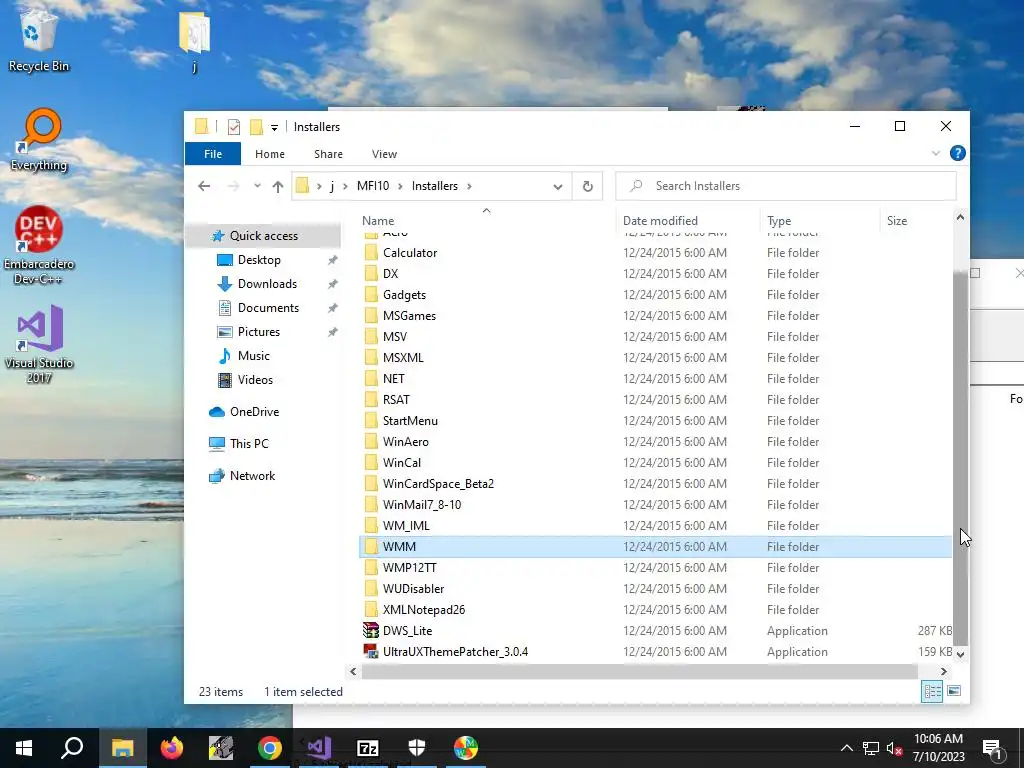Select UltraUXThemePatcher_3.0.4 application icon
The image size is (1024, 768).
coord(371,652)
